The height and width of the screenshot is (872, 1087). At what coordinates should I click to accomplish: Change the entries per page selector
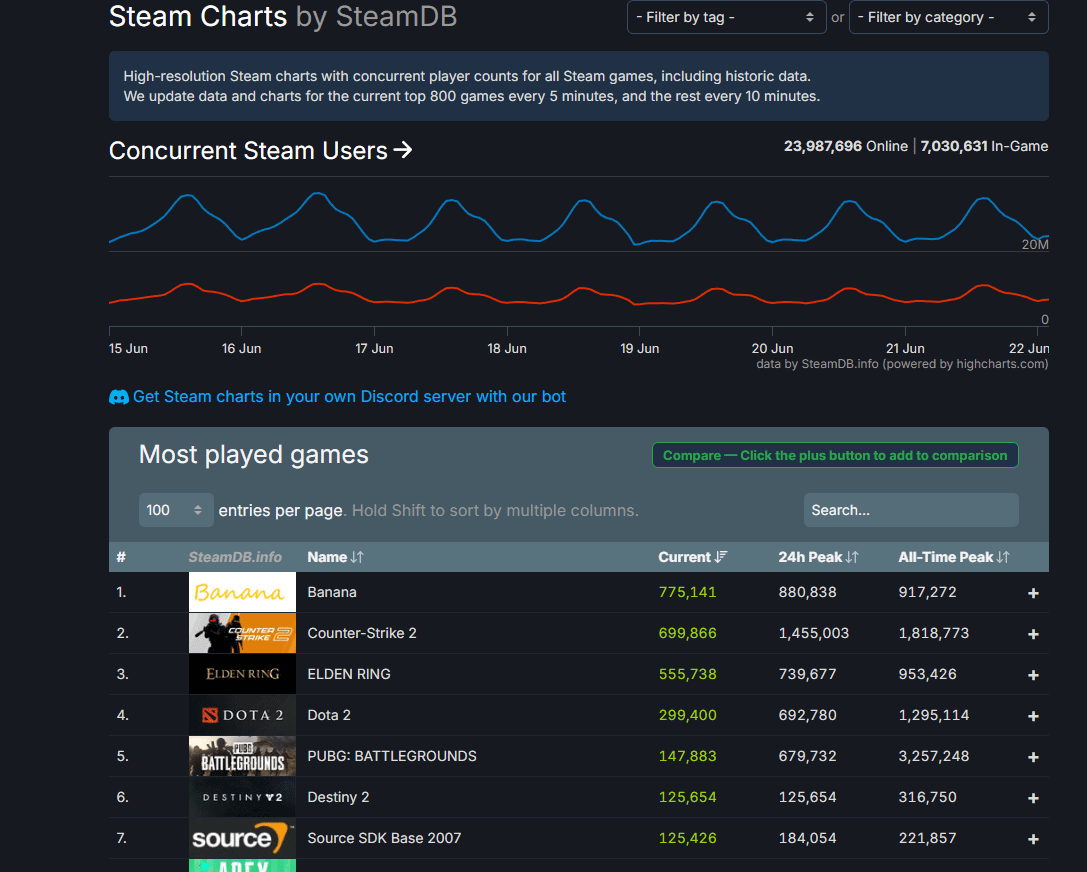(176, 510)
